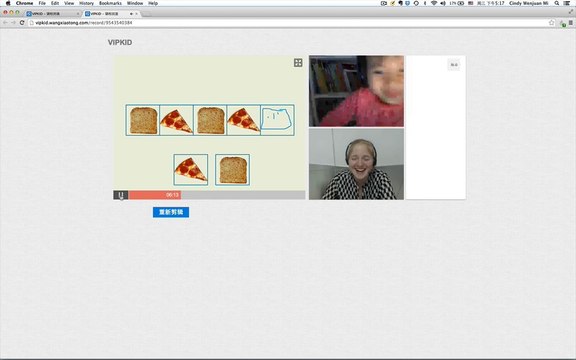Pause the lesson recording playback
This screenshot has height=360, width=576.
[x=121, y=195]
